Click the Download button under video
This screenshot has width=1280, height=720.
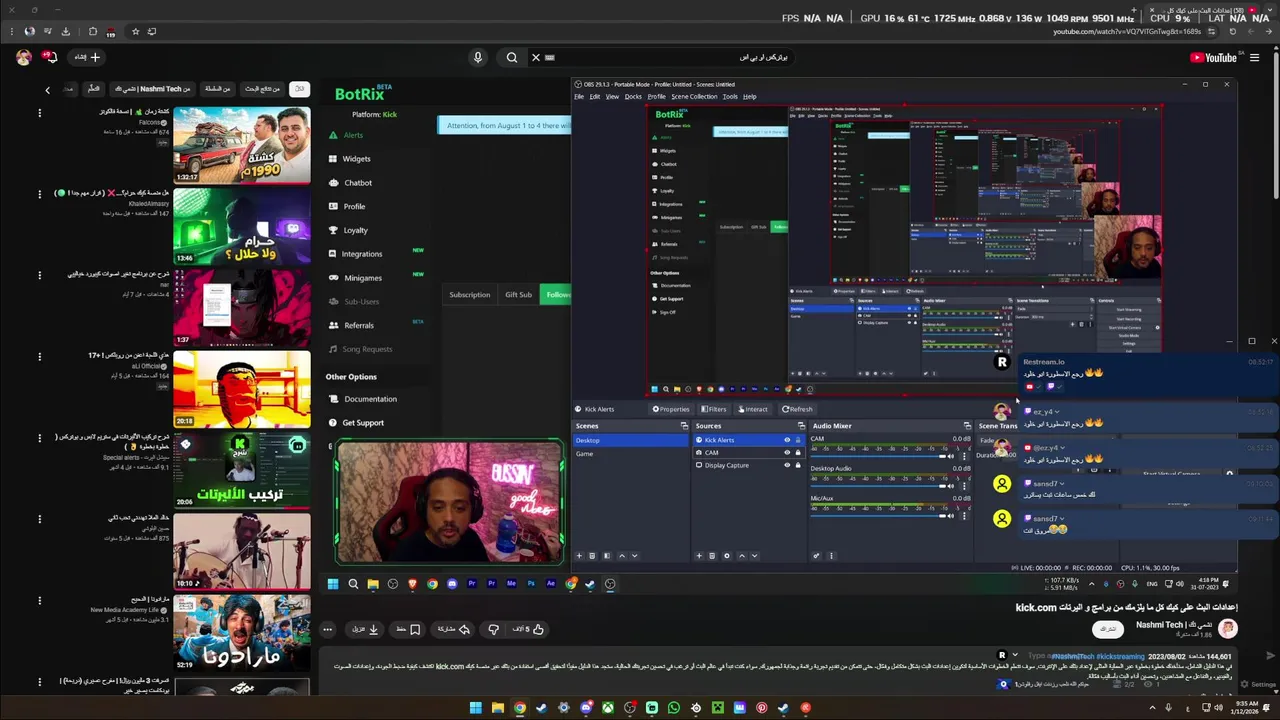[x=365, y=629]
